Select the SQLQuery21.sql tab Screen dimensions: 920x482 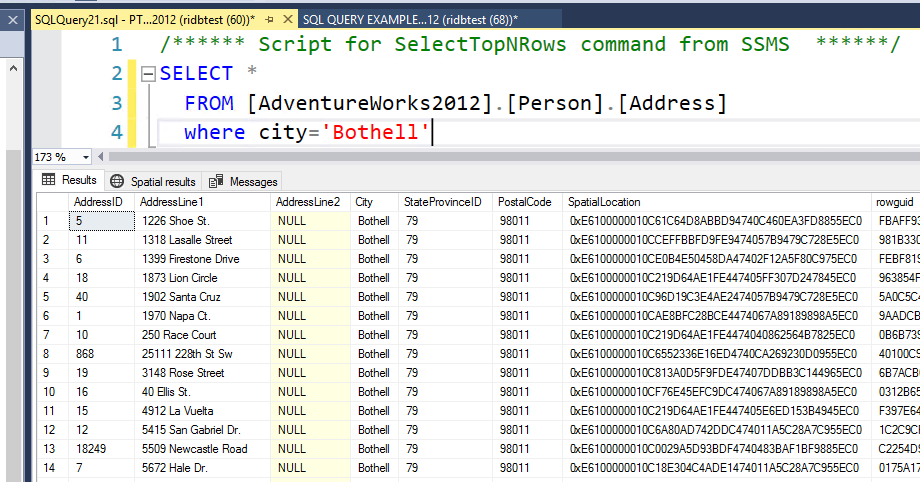click(x=145, y=19)
